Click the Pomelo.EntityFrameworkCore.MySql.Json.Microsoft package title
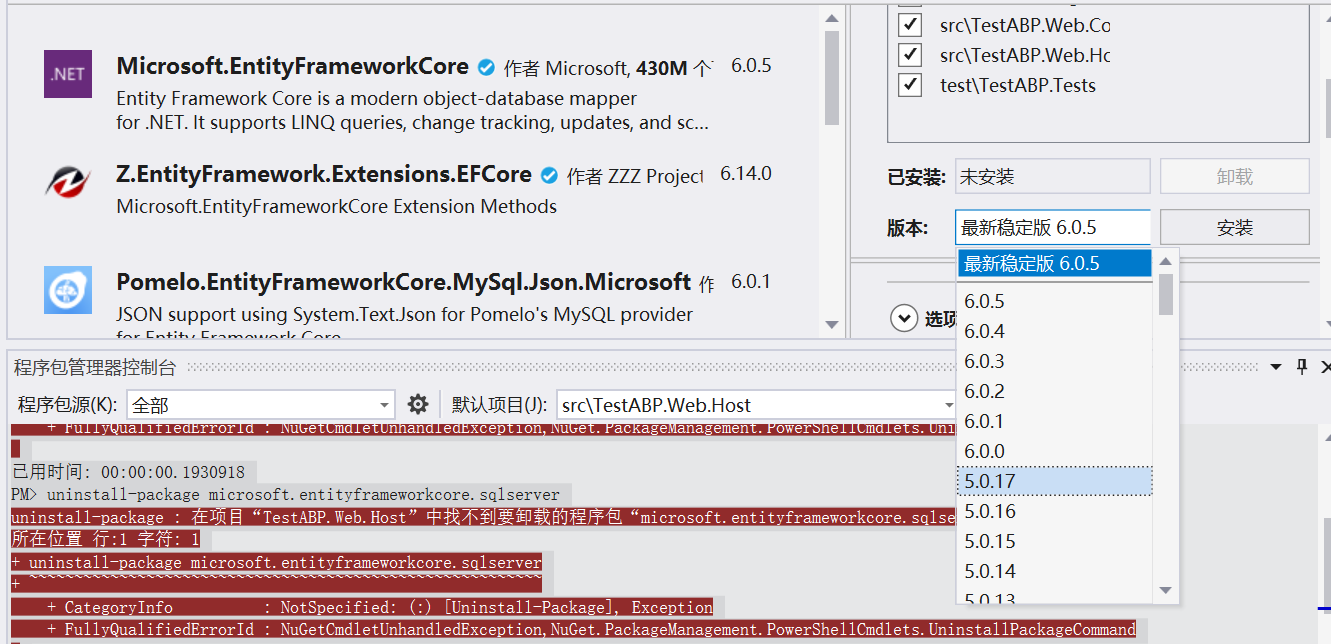 point(403,282)
